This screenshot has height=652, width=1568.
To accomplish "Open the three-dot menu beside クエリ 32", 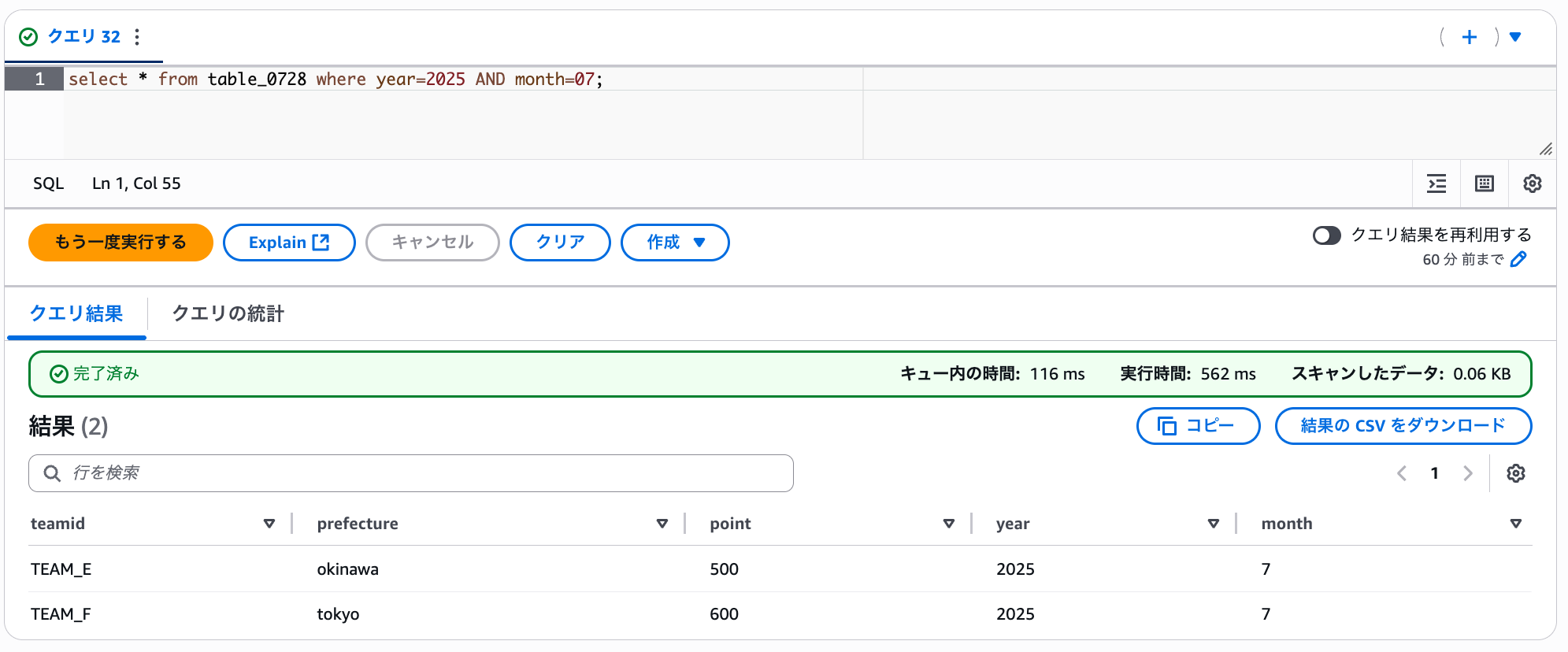I will (137, 37).
